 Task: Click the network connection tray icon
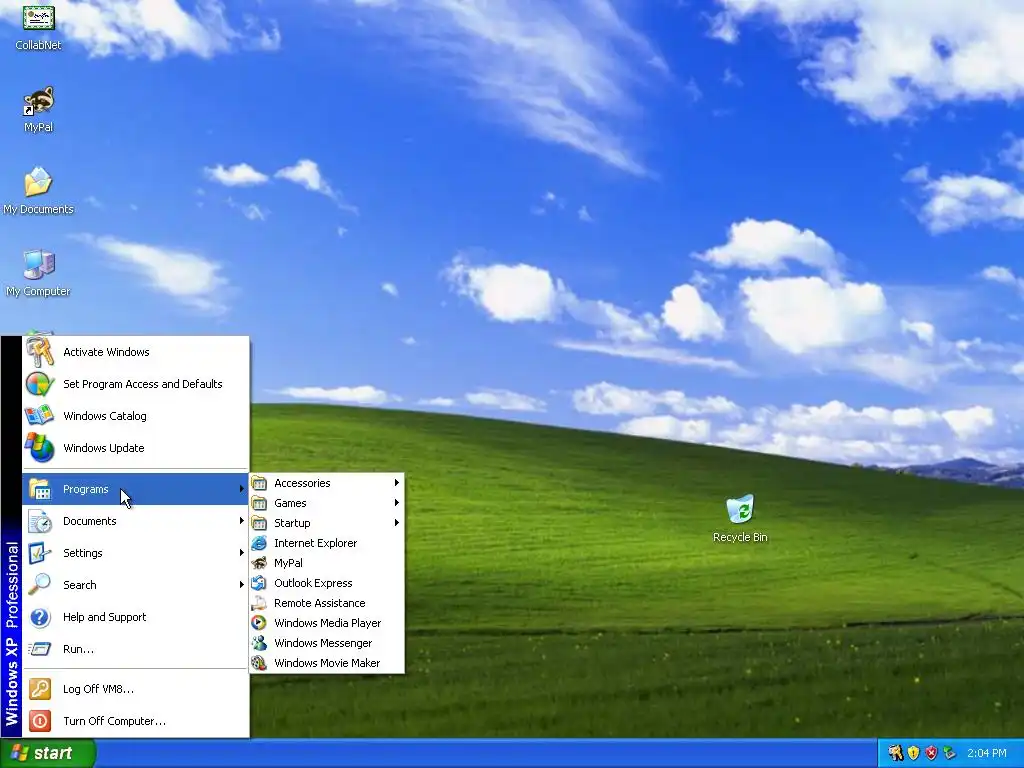tap(949, 753)
